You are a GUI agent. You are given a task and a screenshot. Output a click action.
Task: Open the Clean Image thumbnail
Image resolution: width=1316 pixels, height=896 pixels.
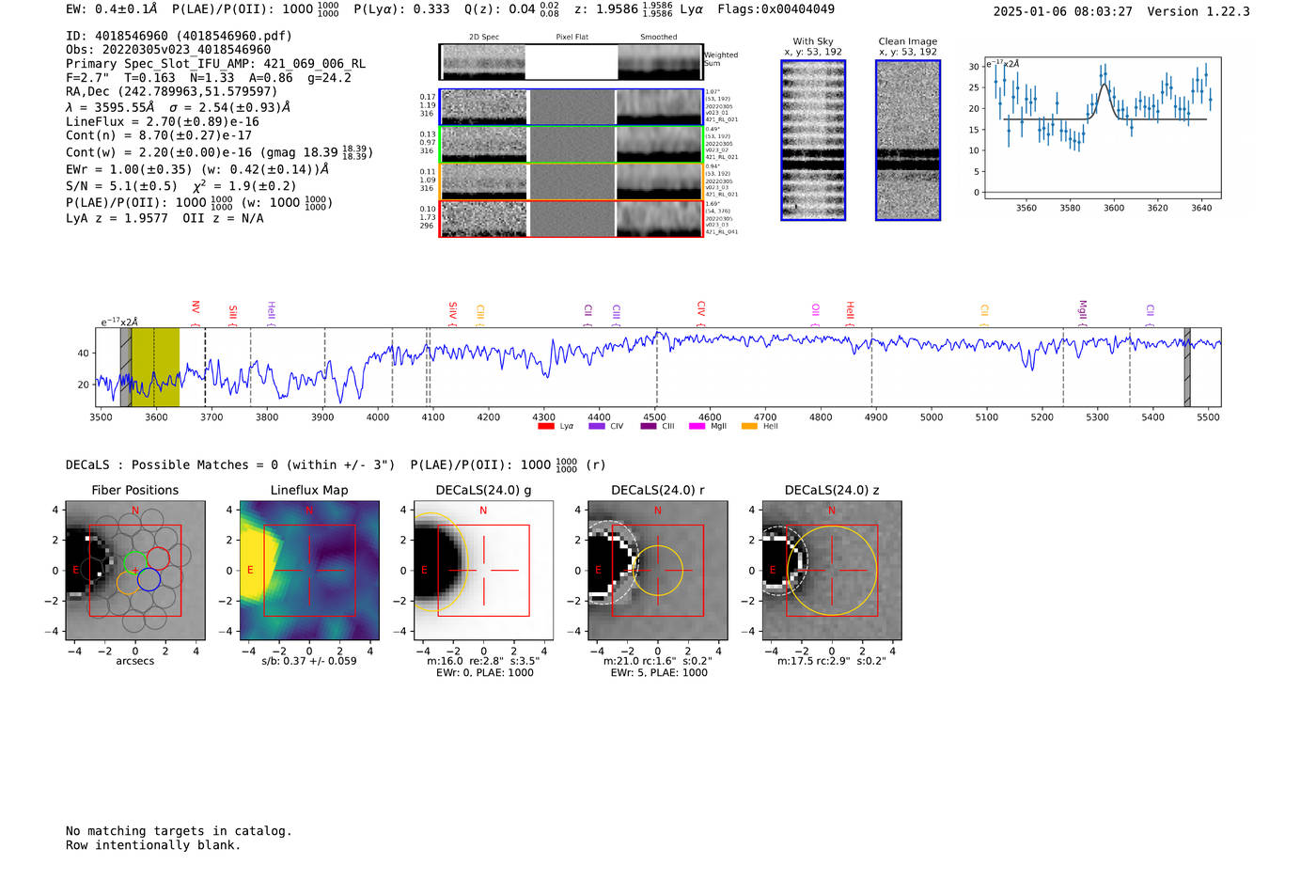(908, 140)
